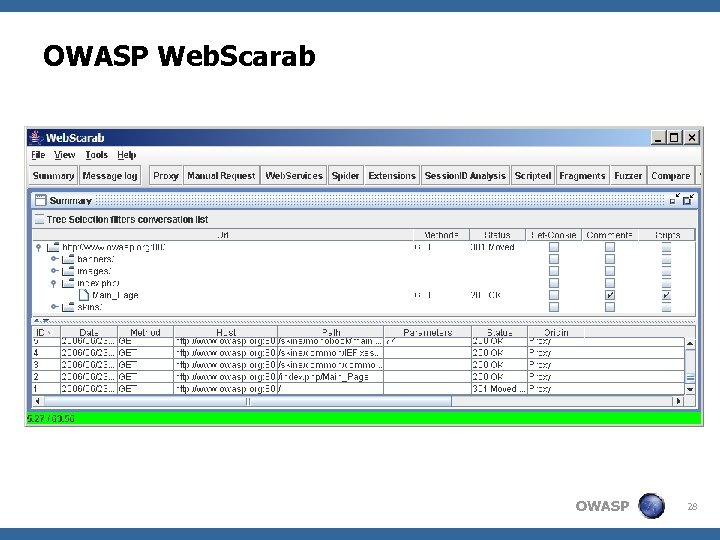720x540 pixels.
Task: Open the File menu
Action: tap(38, 155)
